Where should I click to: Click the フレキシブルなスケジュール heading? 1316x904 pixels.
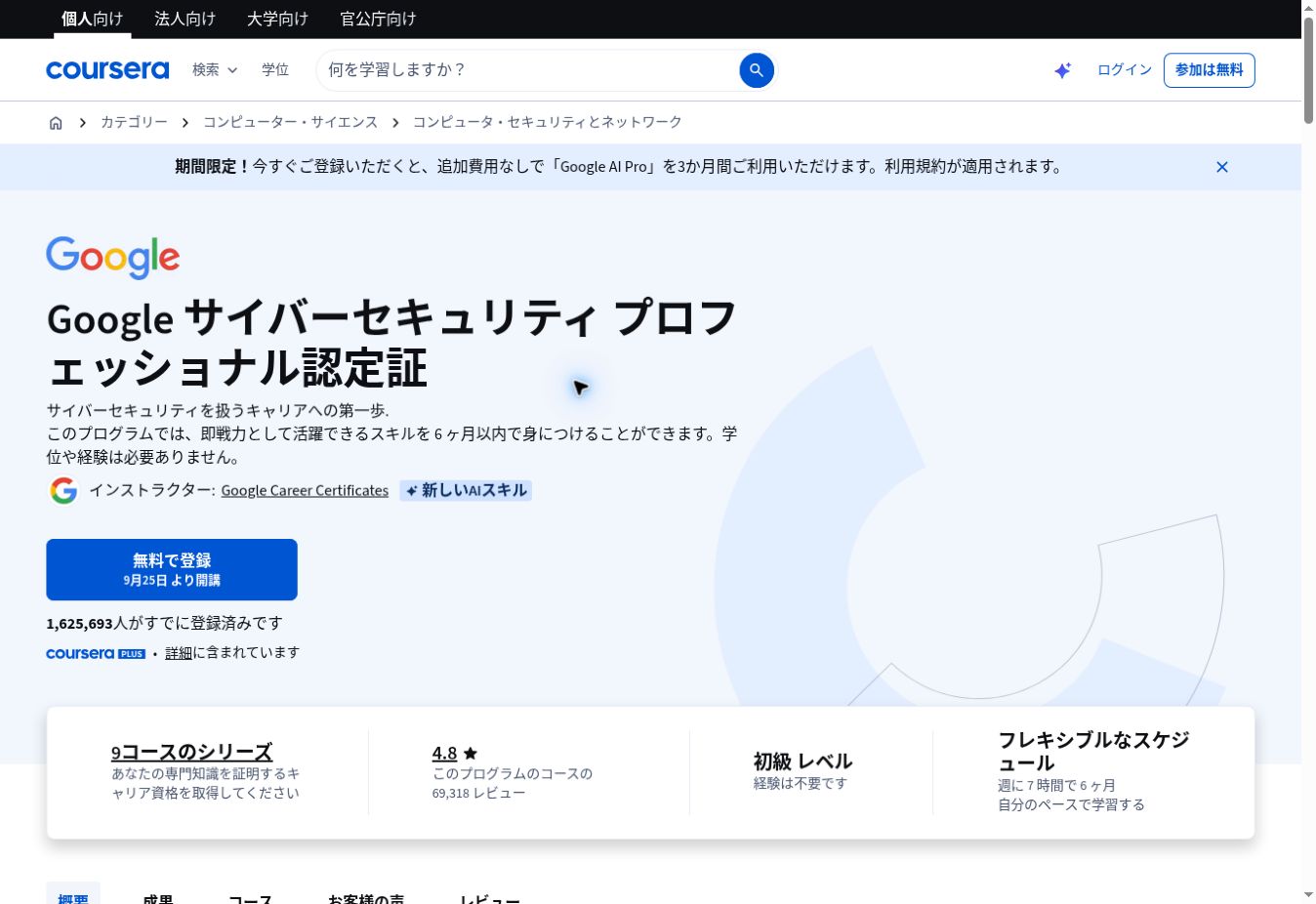1093,752
